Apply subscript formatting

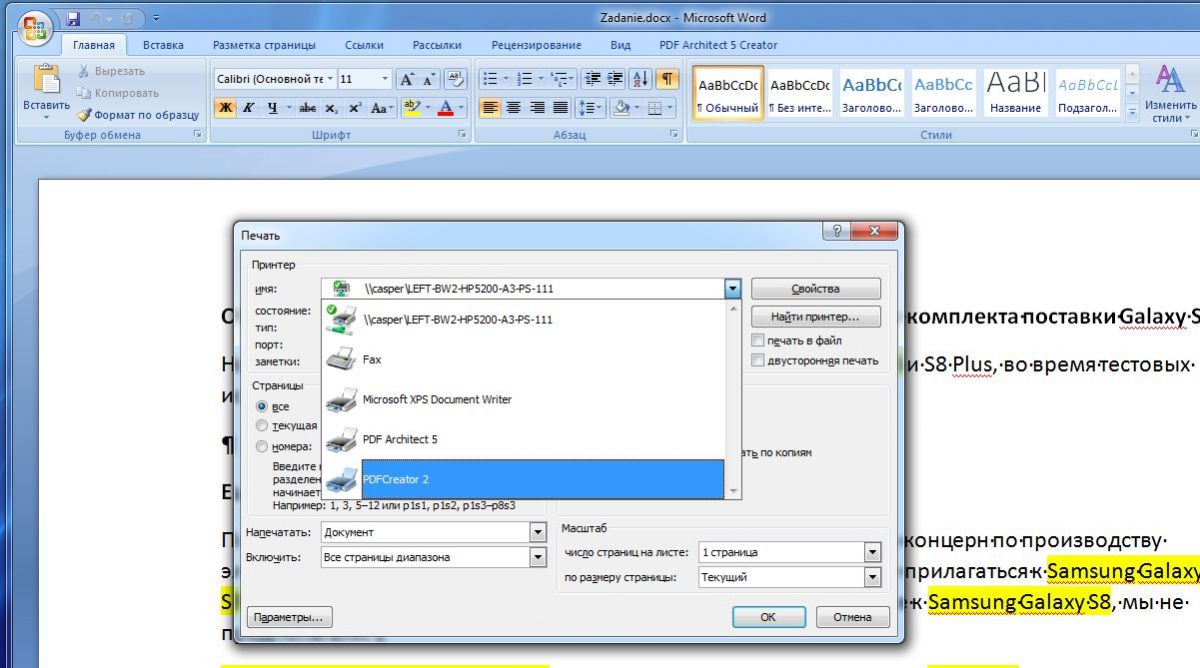click(x=332, y=108)
